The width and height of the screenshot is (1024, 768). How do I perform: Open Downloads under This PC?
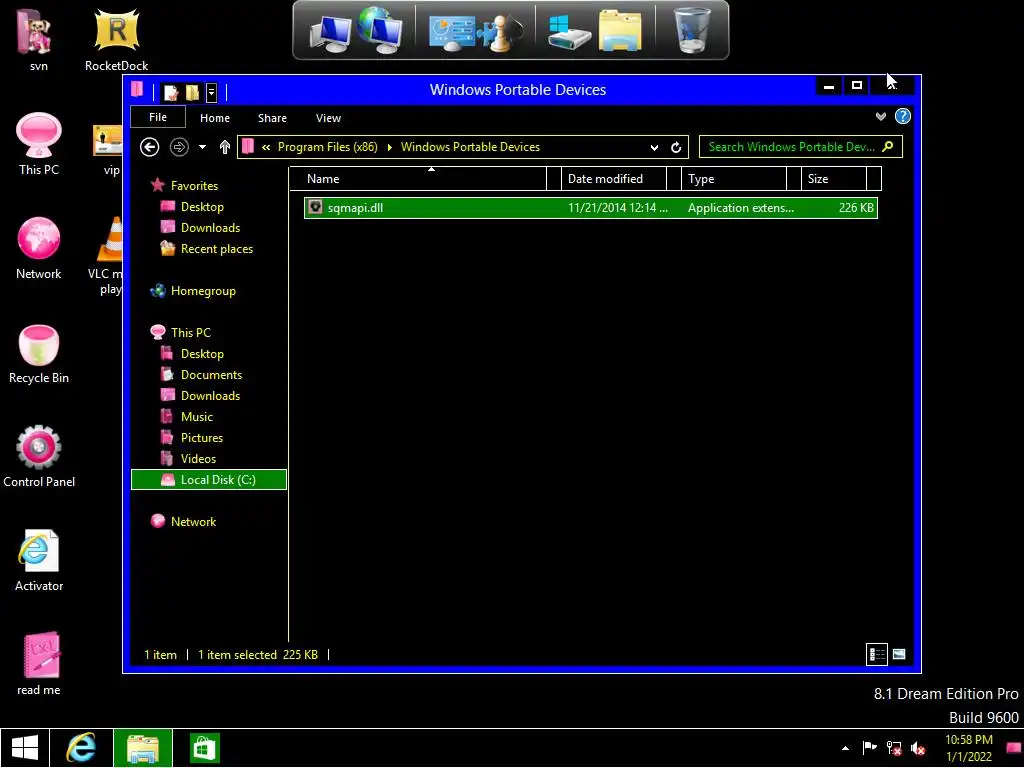210,396
